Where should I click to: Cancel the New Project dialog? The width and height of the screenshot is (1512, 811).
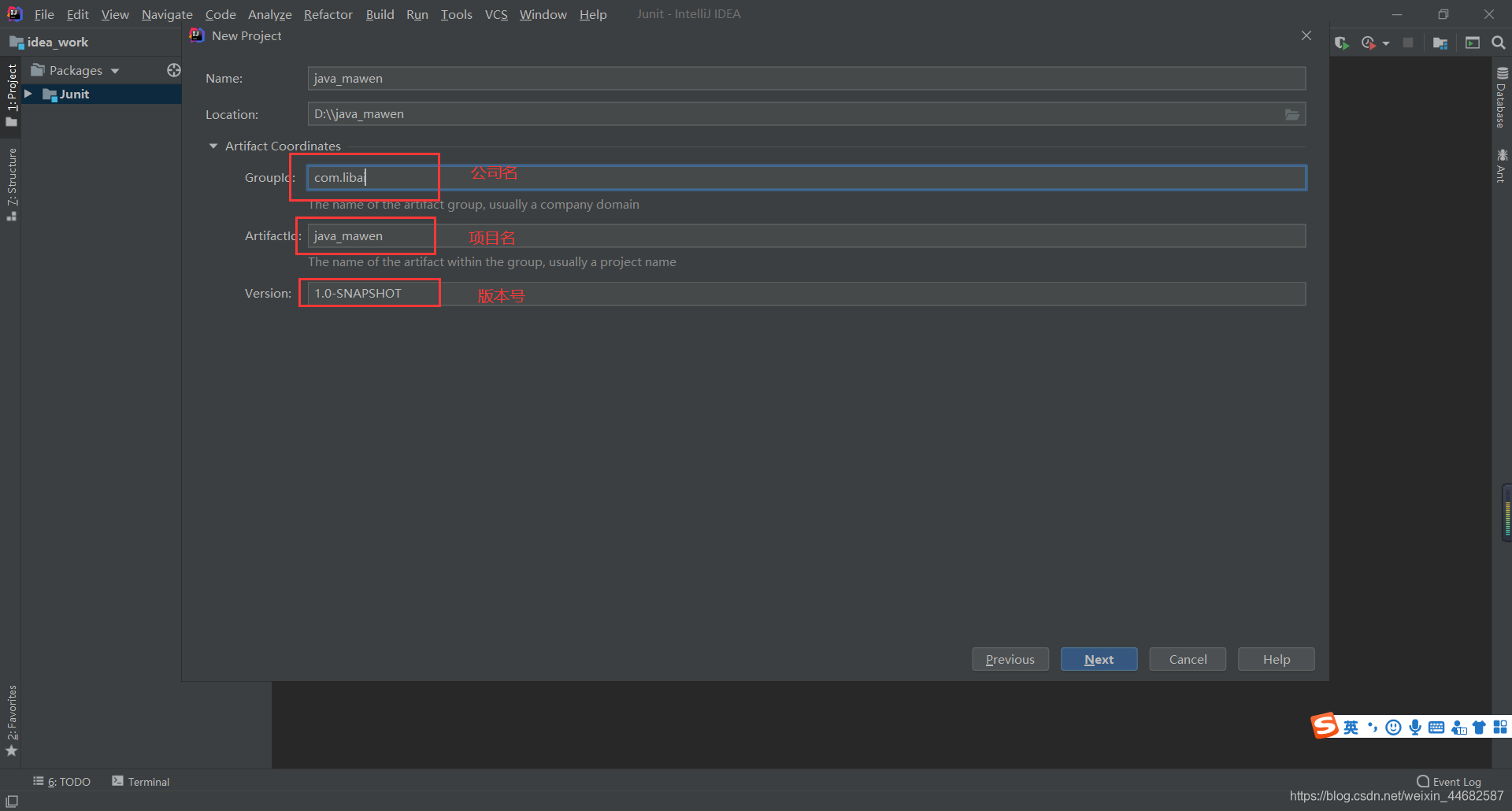pos(1188,659)
